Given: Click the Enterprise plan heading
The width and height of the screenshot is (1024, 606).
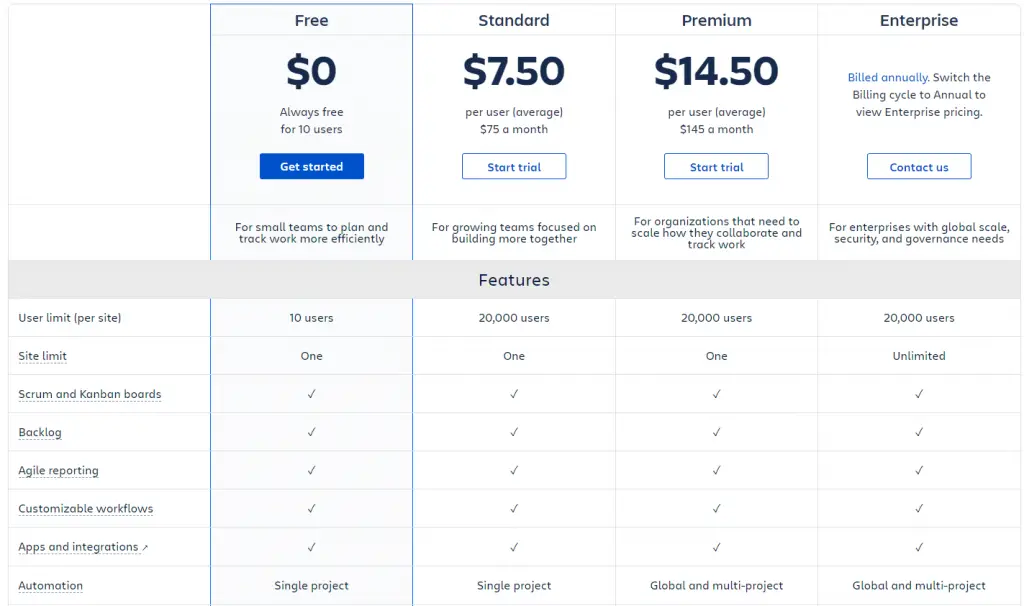Looking at the screenshot, I should [919, 20].
